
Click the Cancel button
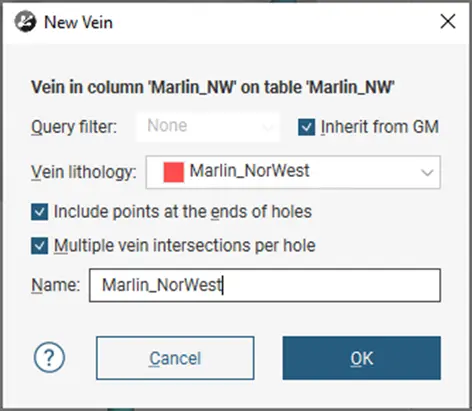coord(175,358)
